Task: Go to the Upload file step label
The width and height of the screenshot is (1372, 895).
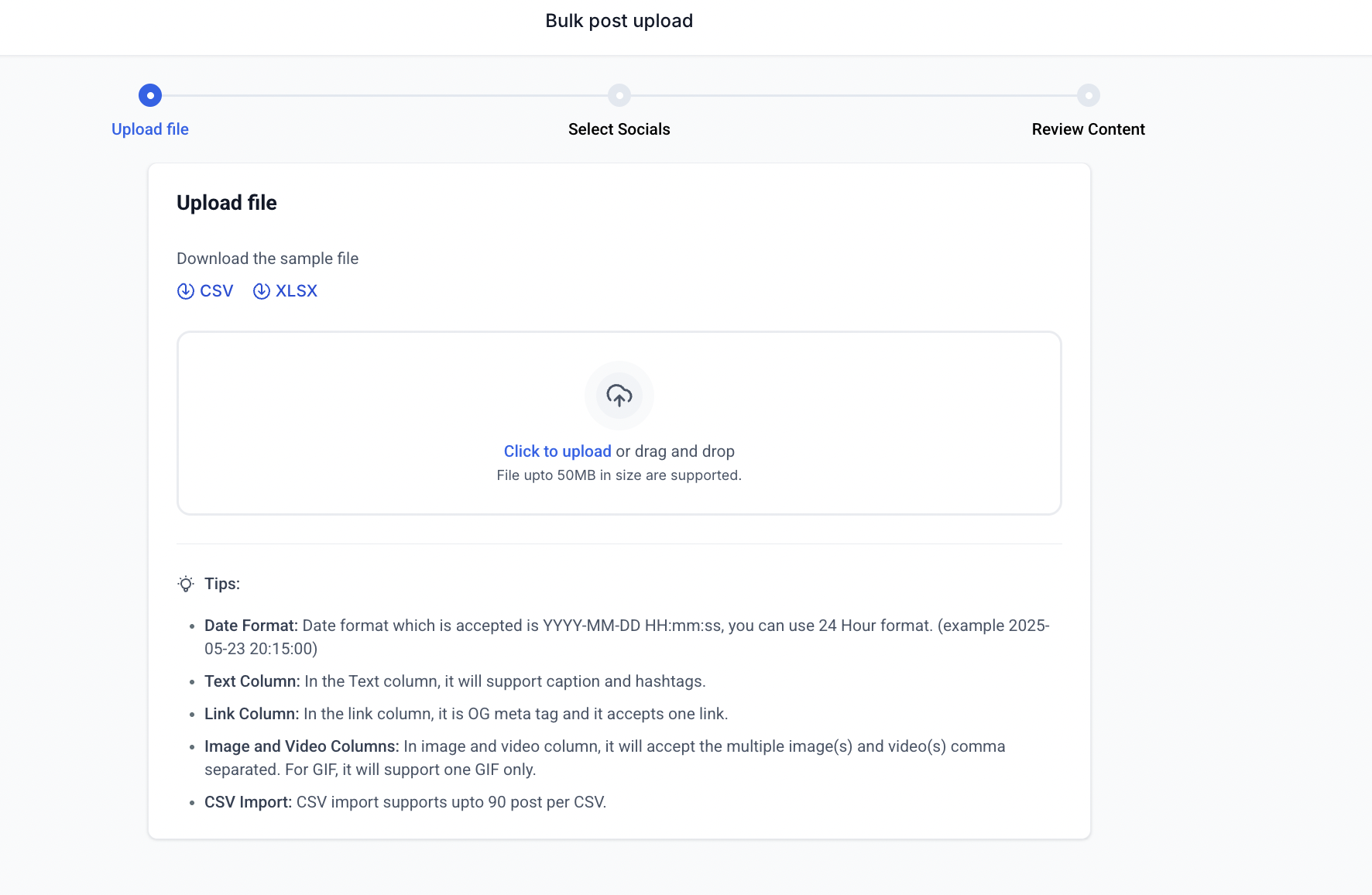Action: coord(150,129)
